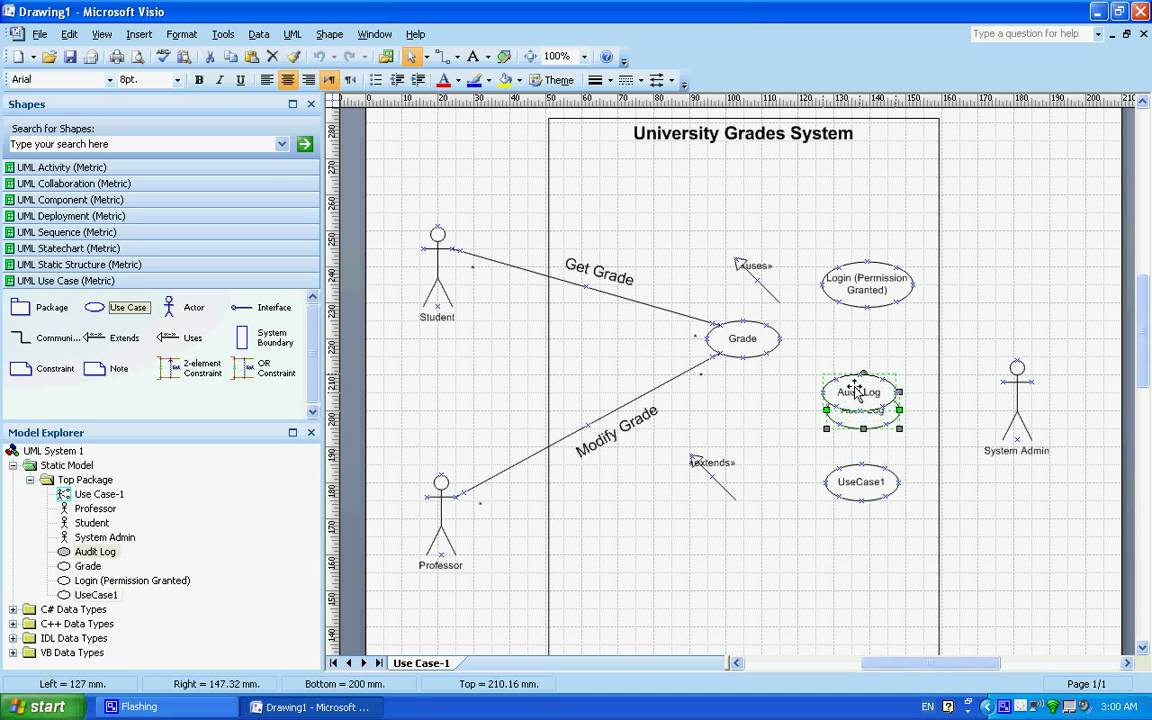Select the Text tool
Image resolution: width=1152 pixels, height=720 pixels.
click(472, 57)
